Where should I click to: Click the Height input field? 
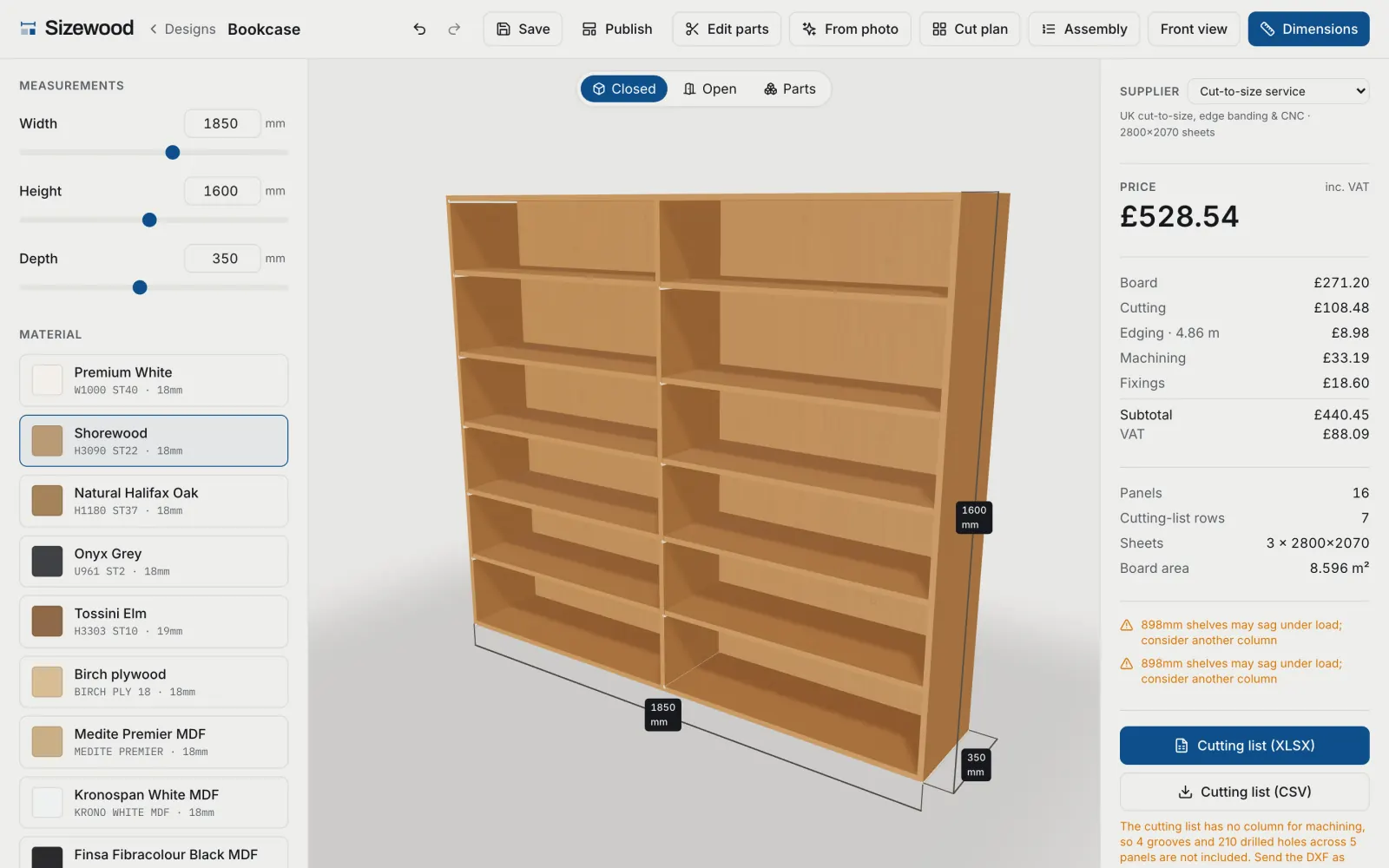(222, 191)
